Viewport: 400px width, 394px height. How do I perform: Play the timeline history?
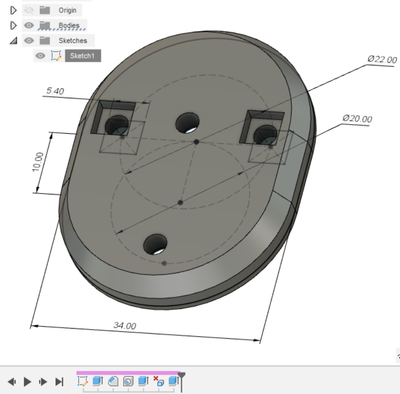click(27, 382)
